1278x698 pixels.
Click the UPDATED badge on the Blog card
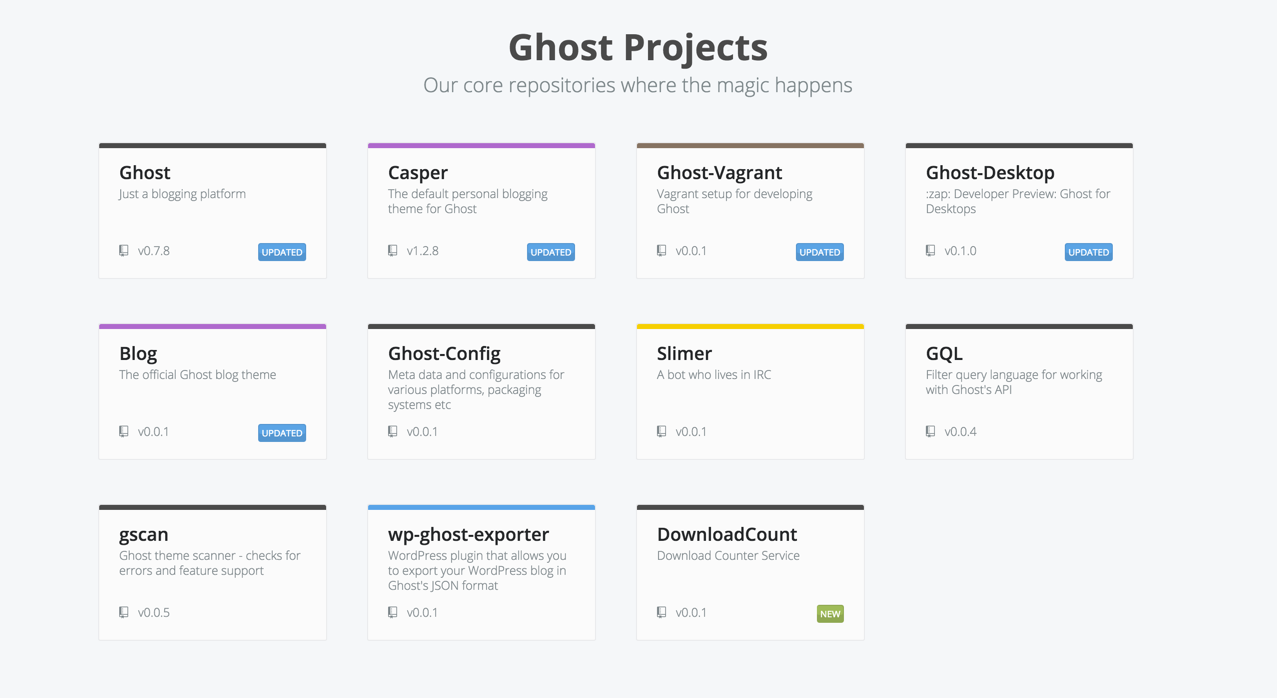coord(282,433)
